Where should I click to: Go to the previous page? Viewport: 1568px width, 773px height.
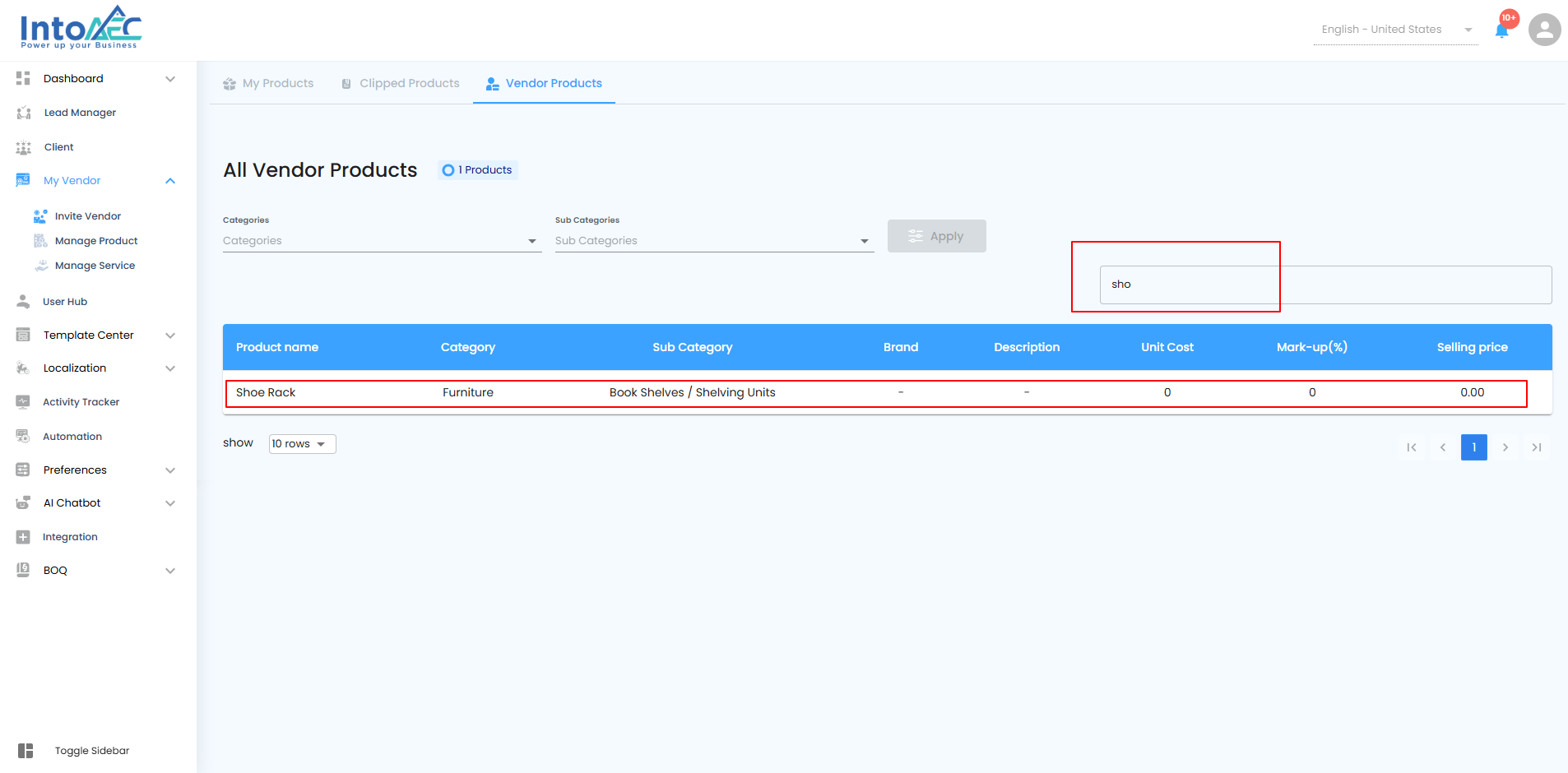1443,447
